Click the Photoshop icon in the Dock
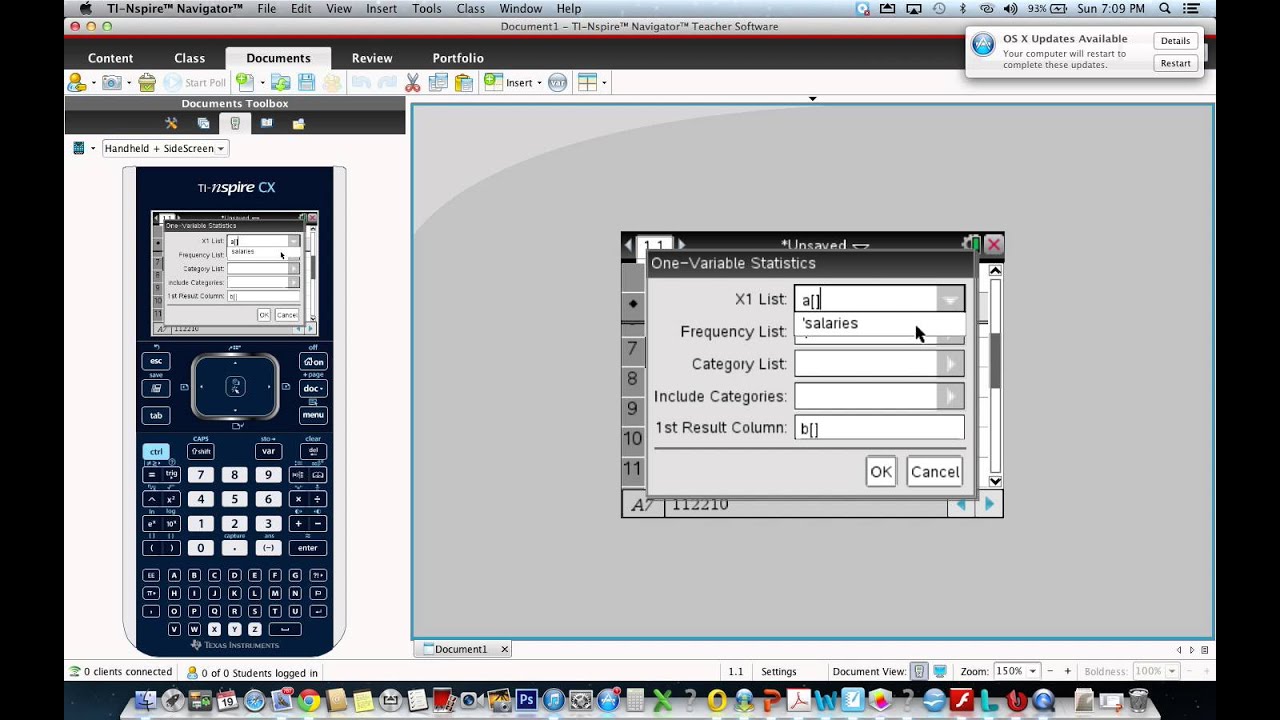The height and width of the screenshot is (720, 1280). pos(526,701)
